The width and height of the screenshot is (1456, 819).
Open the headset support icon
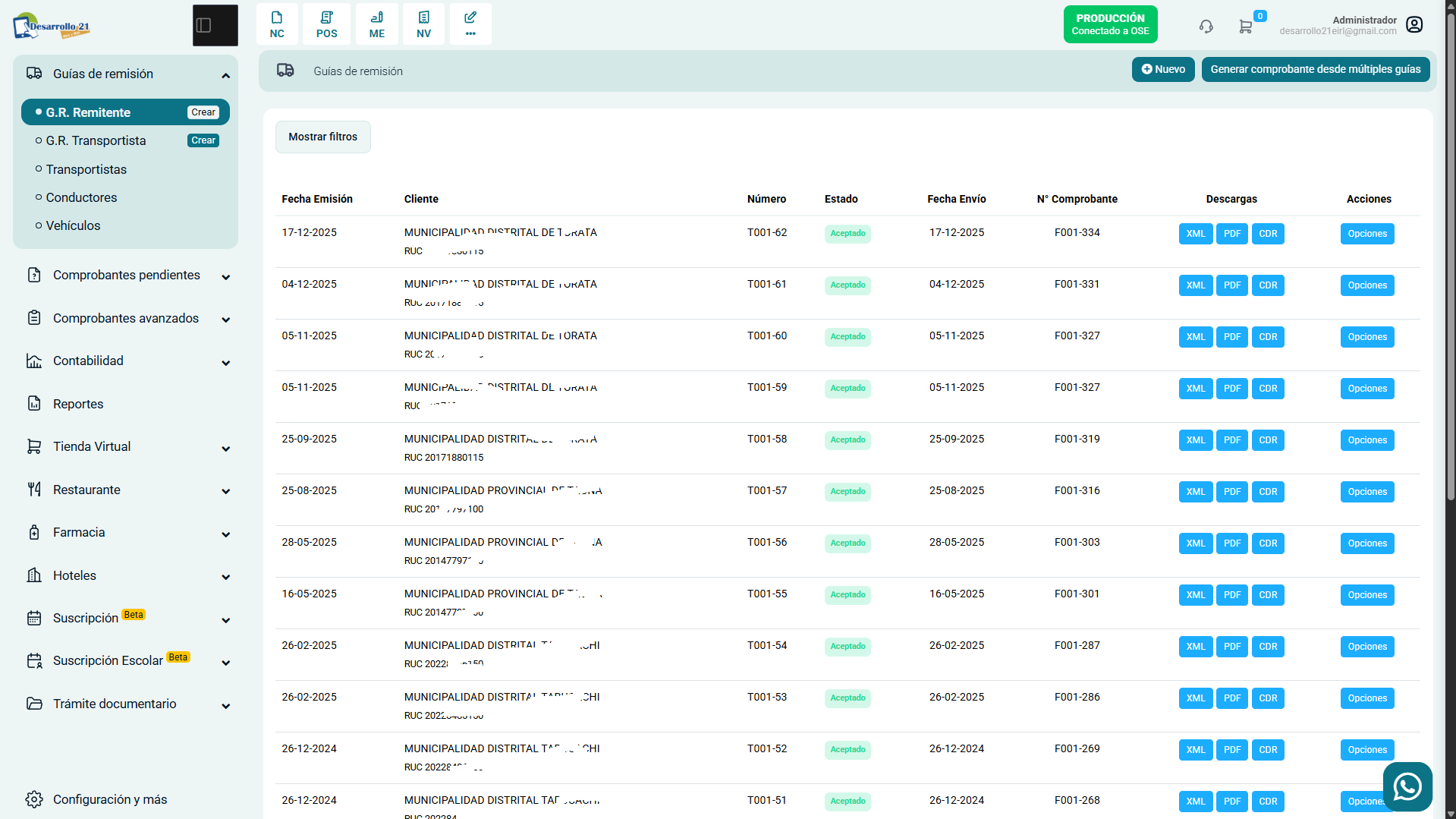(x=1206, y=27)
